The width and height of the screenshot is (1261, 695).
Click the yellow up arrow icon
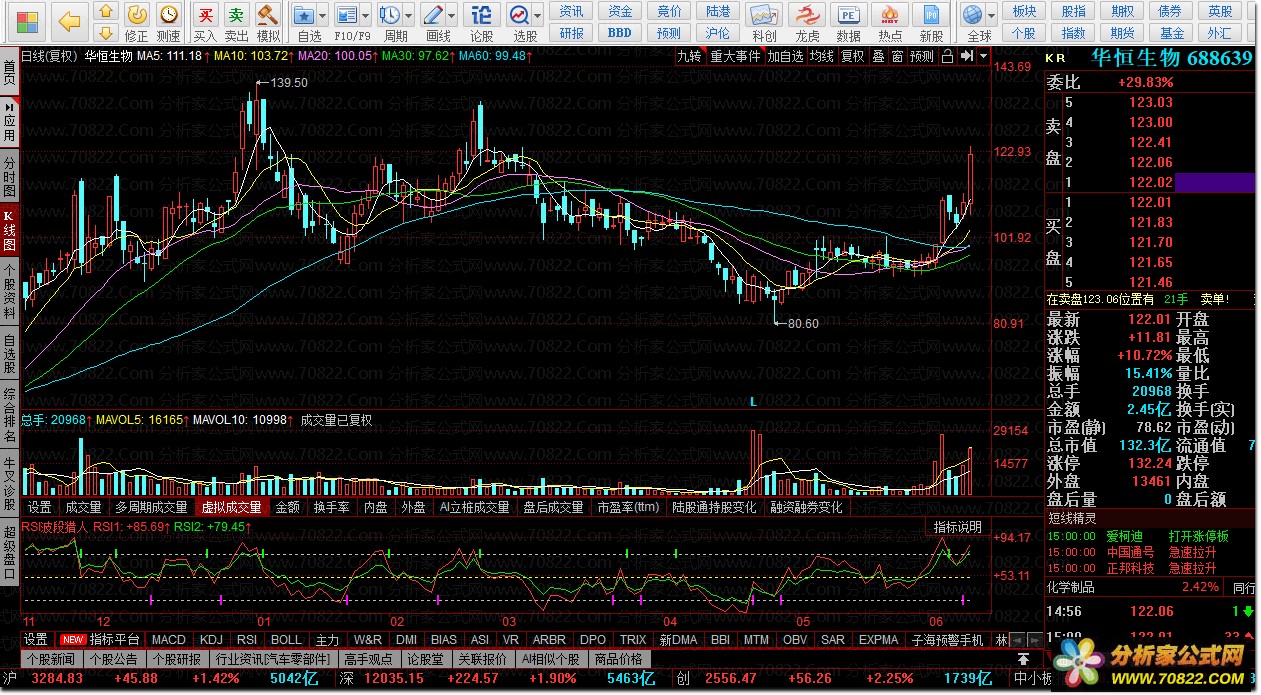pyautogui.click(x=107, y=10)
